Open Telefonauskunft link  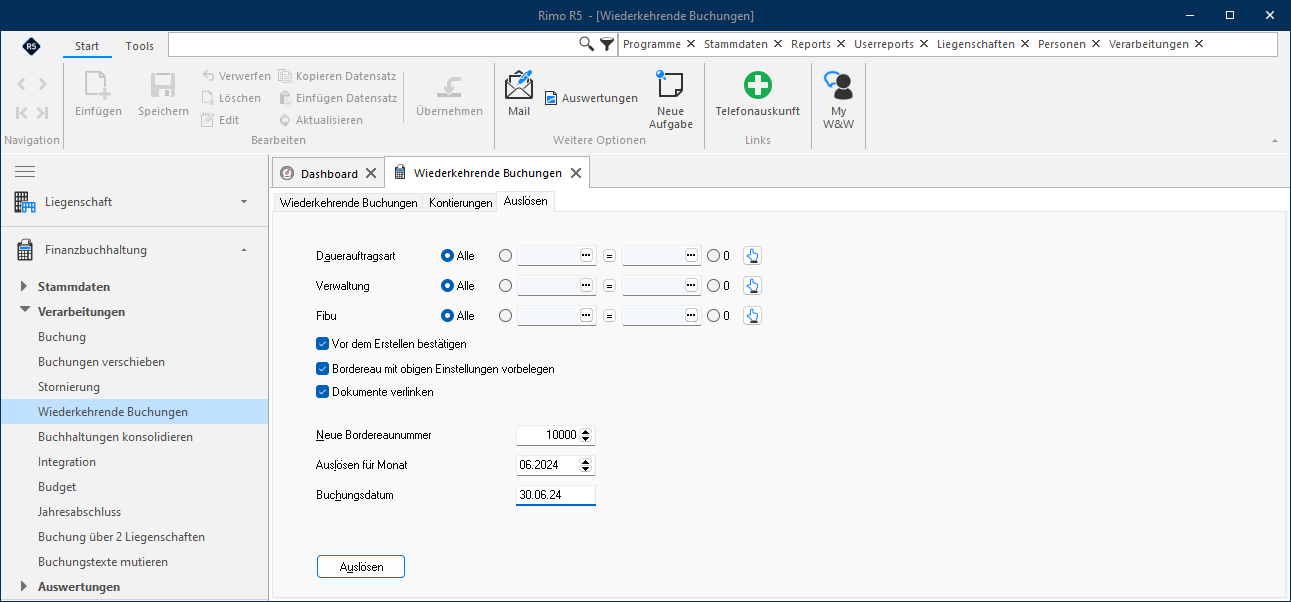tap(757, 94)
